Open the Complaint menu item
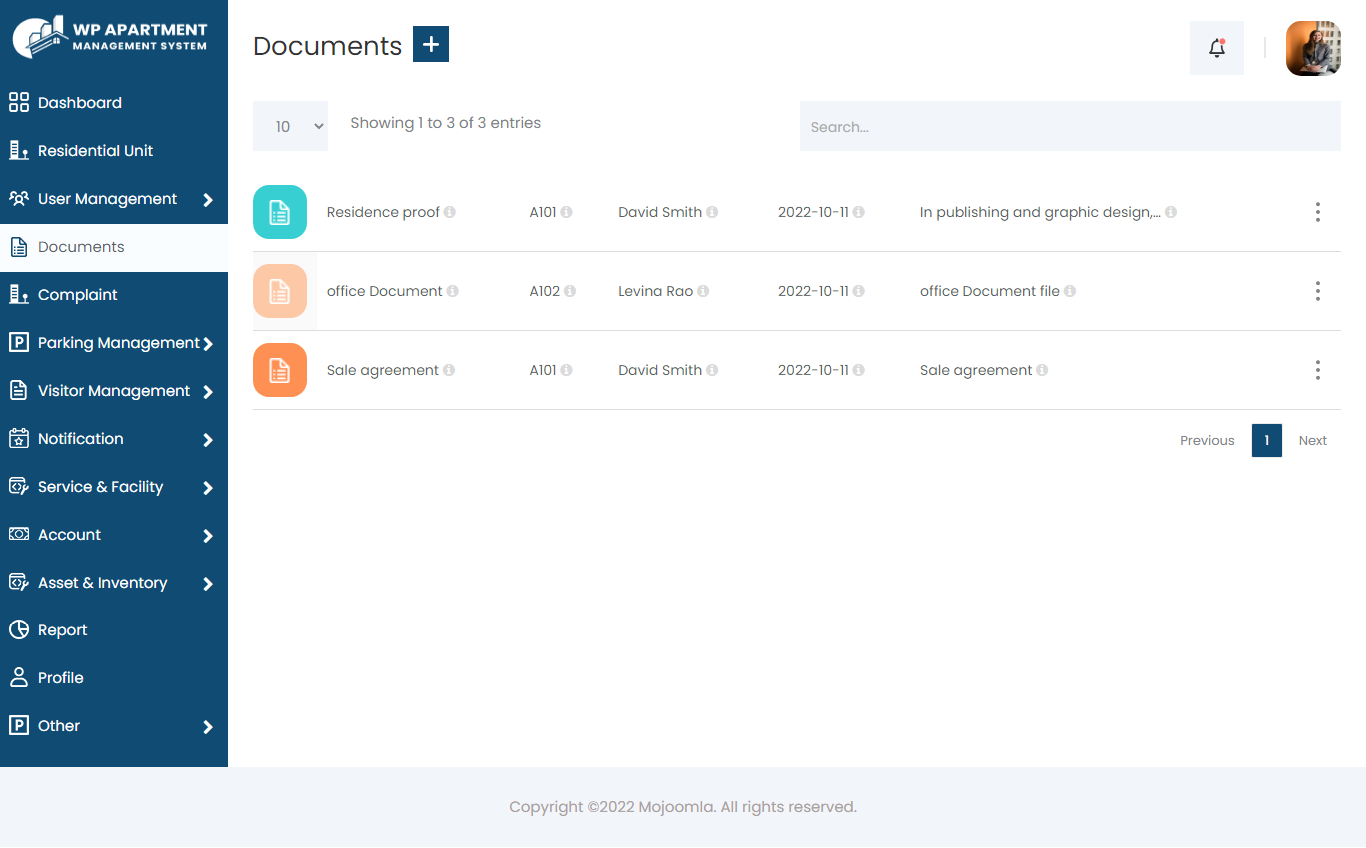This screenshot has width=1366, height=848. coord(114,294)
